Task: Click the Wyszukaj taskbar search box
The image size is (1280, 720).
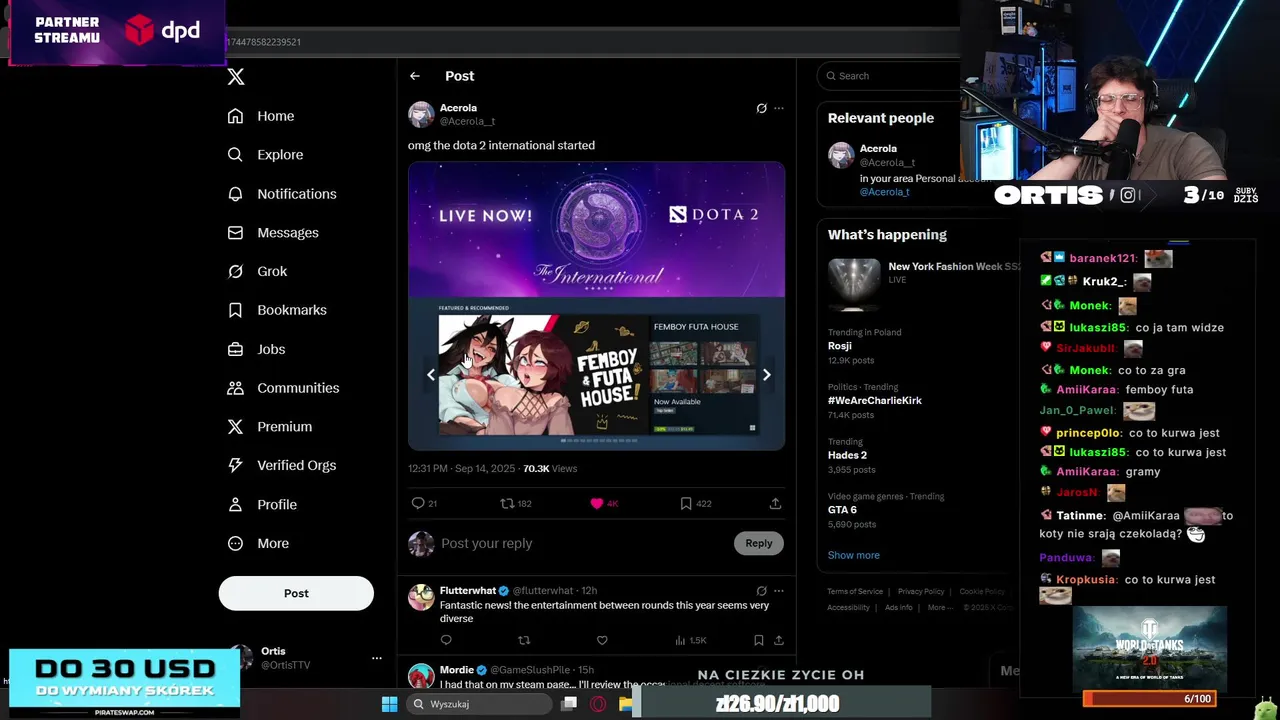Action: pos(480,704)
